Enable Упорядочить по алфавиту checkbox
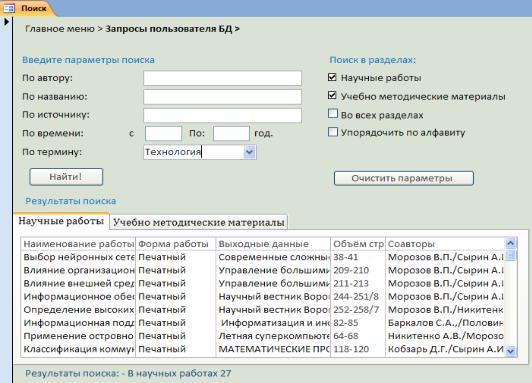532x383 pixels. [x=333, y=132]
